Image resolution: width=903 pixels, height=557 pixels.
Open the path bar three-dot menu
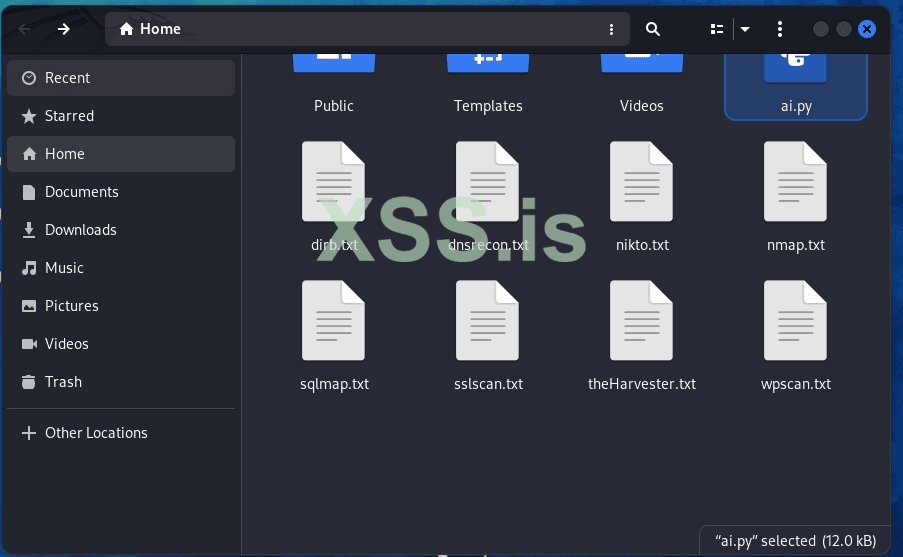tap(612, 29)
